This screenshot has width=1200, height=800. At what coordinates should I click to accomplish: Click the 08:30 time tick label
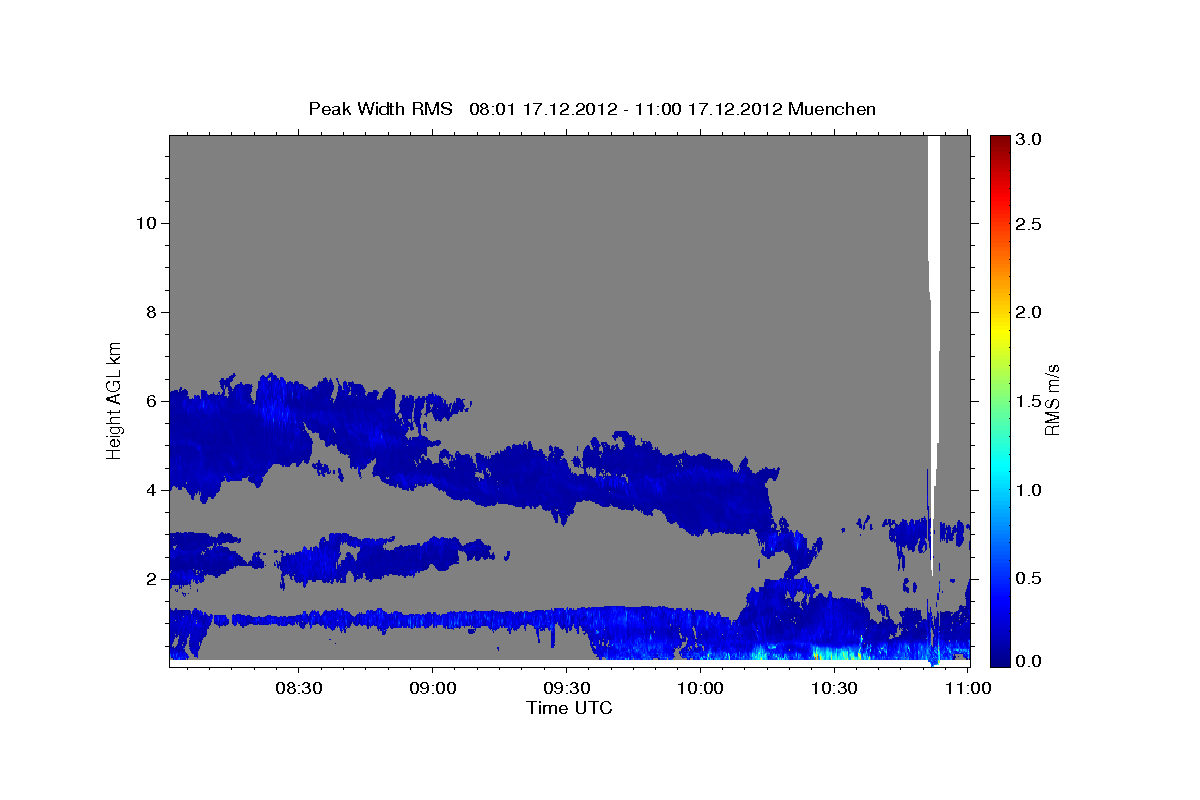coord(298,688)
